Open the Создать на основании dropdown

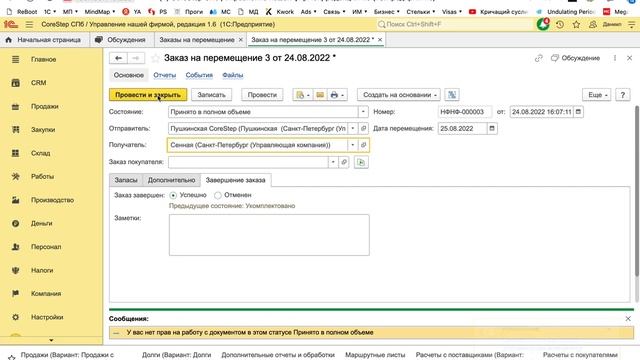click(x=399, y=95)
